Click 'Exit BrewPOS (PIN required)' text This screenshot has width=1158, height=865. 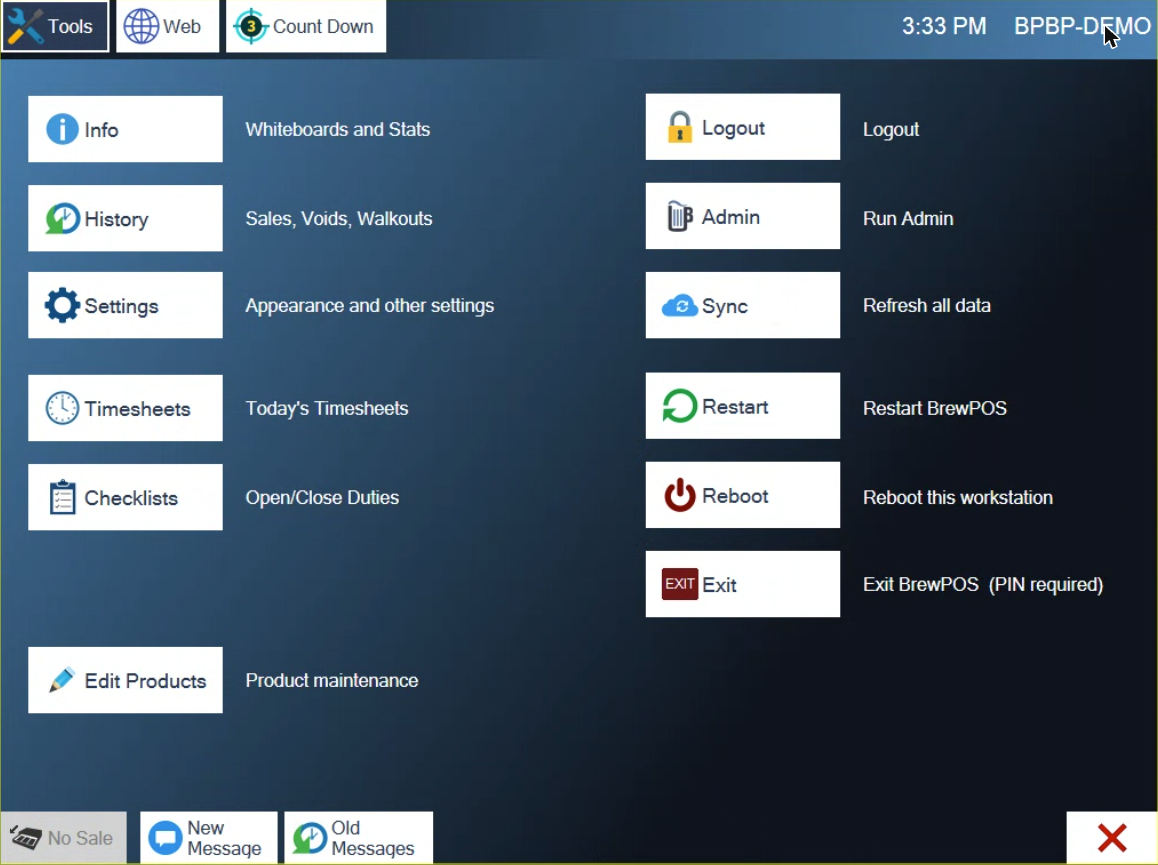pos(982,585)
